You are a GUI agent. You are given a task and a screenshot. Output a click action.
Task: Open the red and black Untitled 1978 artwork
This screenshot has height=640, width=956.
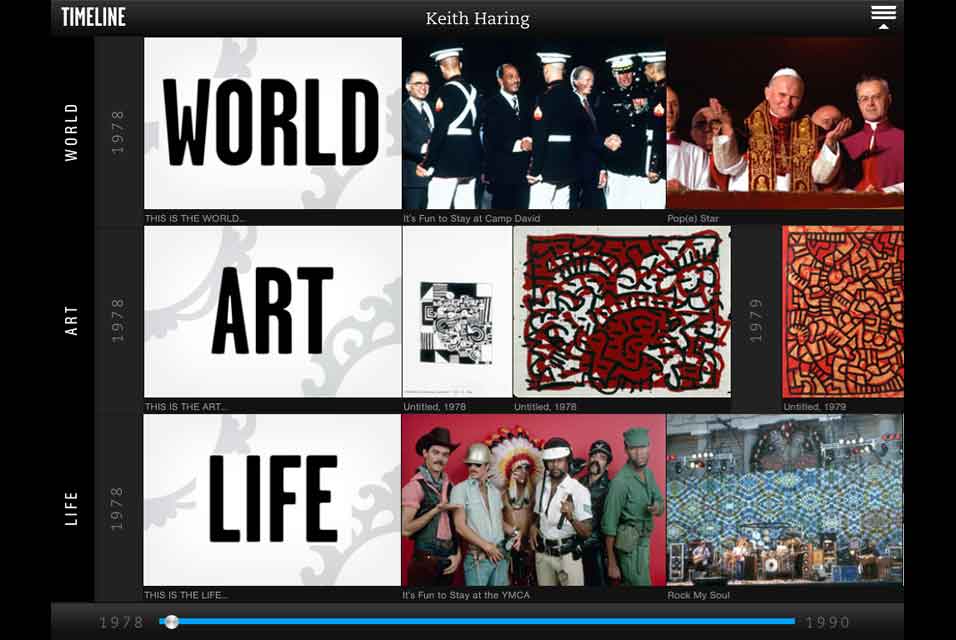622,311
